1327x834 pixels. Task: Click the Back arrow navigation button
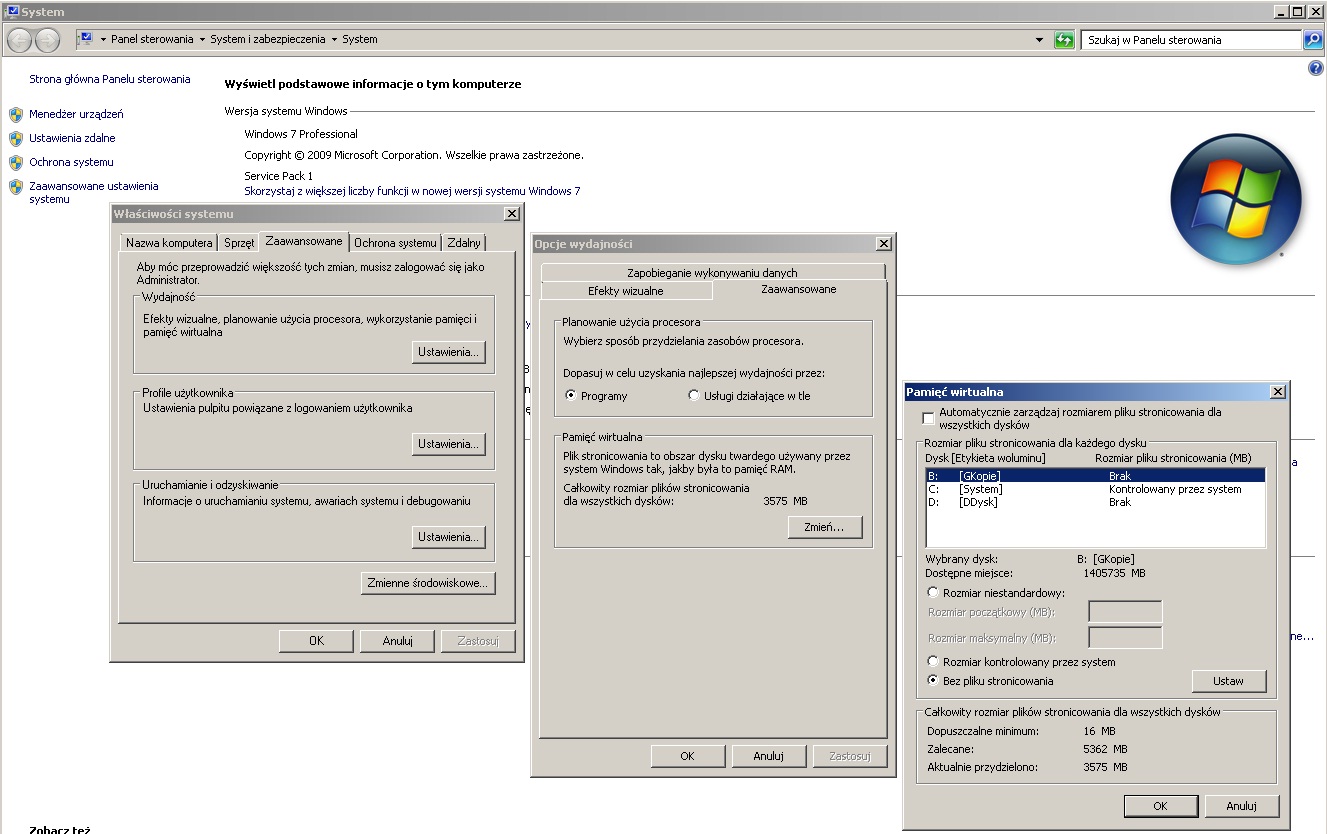tap(19, 40)
